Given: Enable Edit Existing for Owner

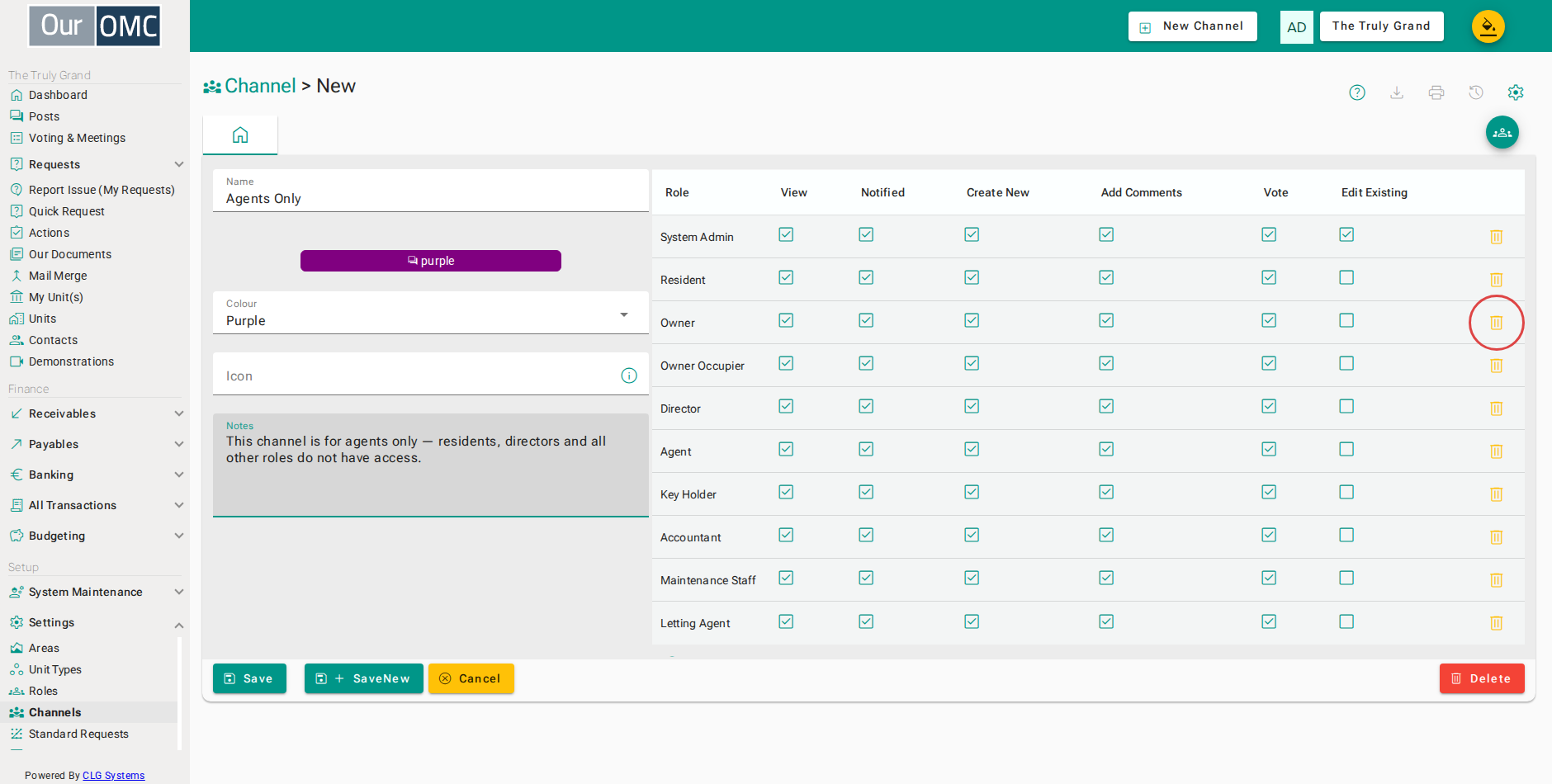Looking at the screenshot, I should point(1346,320).
